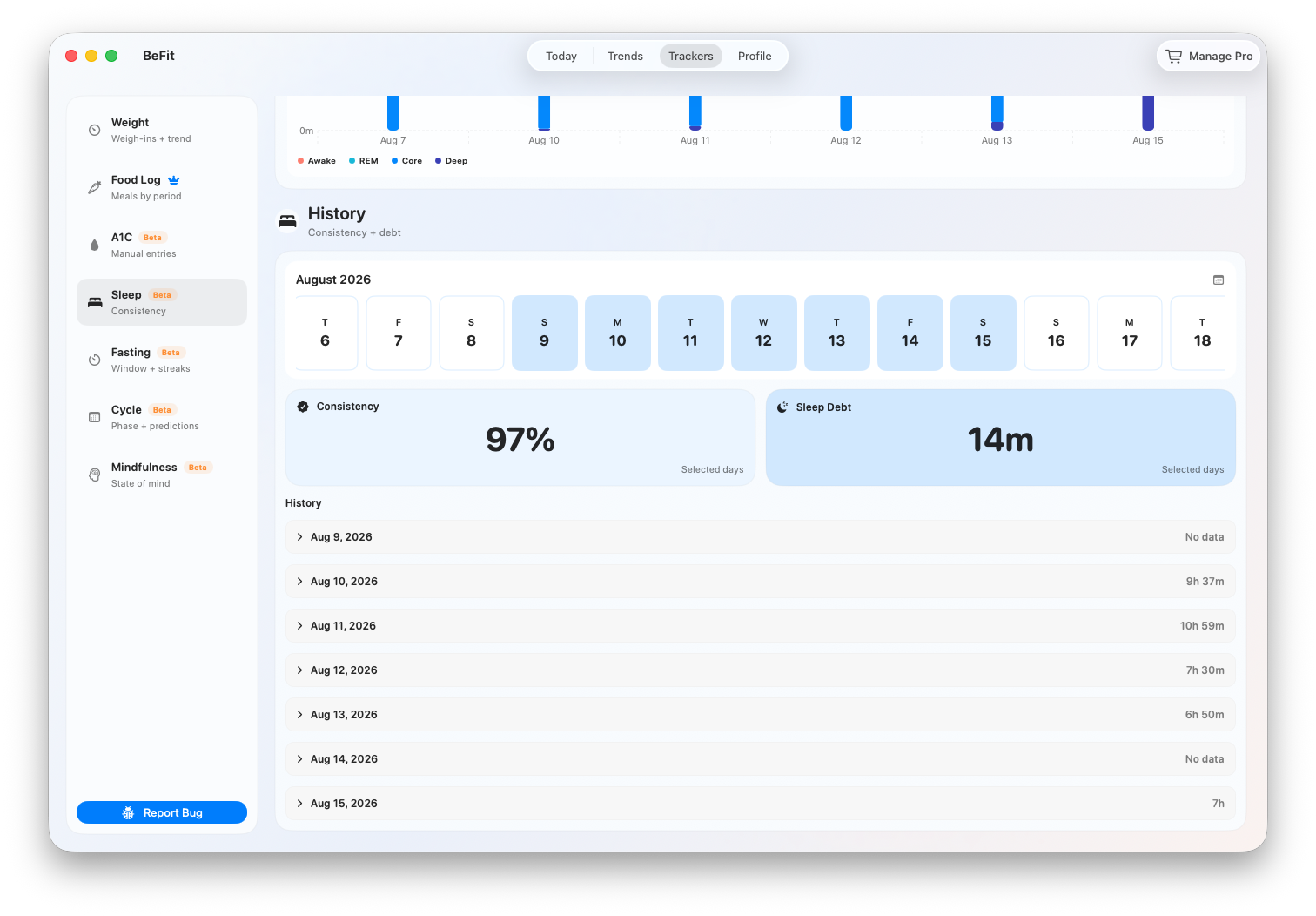Click the Sleep Debt moon icon
Screen dimensions: 1316x916
pos(782,407)
